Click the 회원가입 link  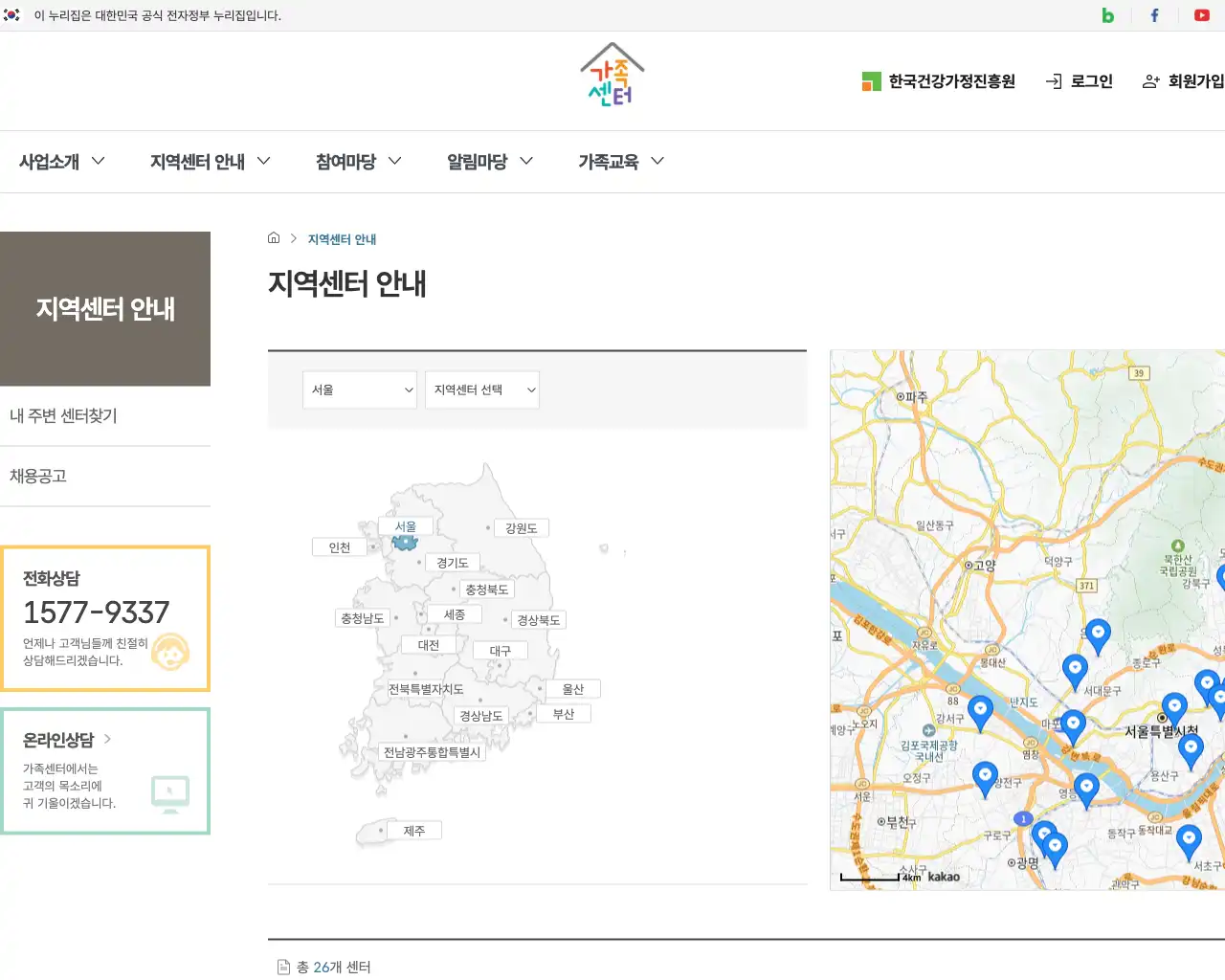click(1184, 81)
